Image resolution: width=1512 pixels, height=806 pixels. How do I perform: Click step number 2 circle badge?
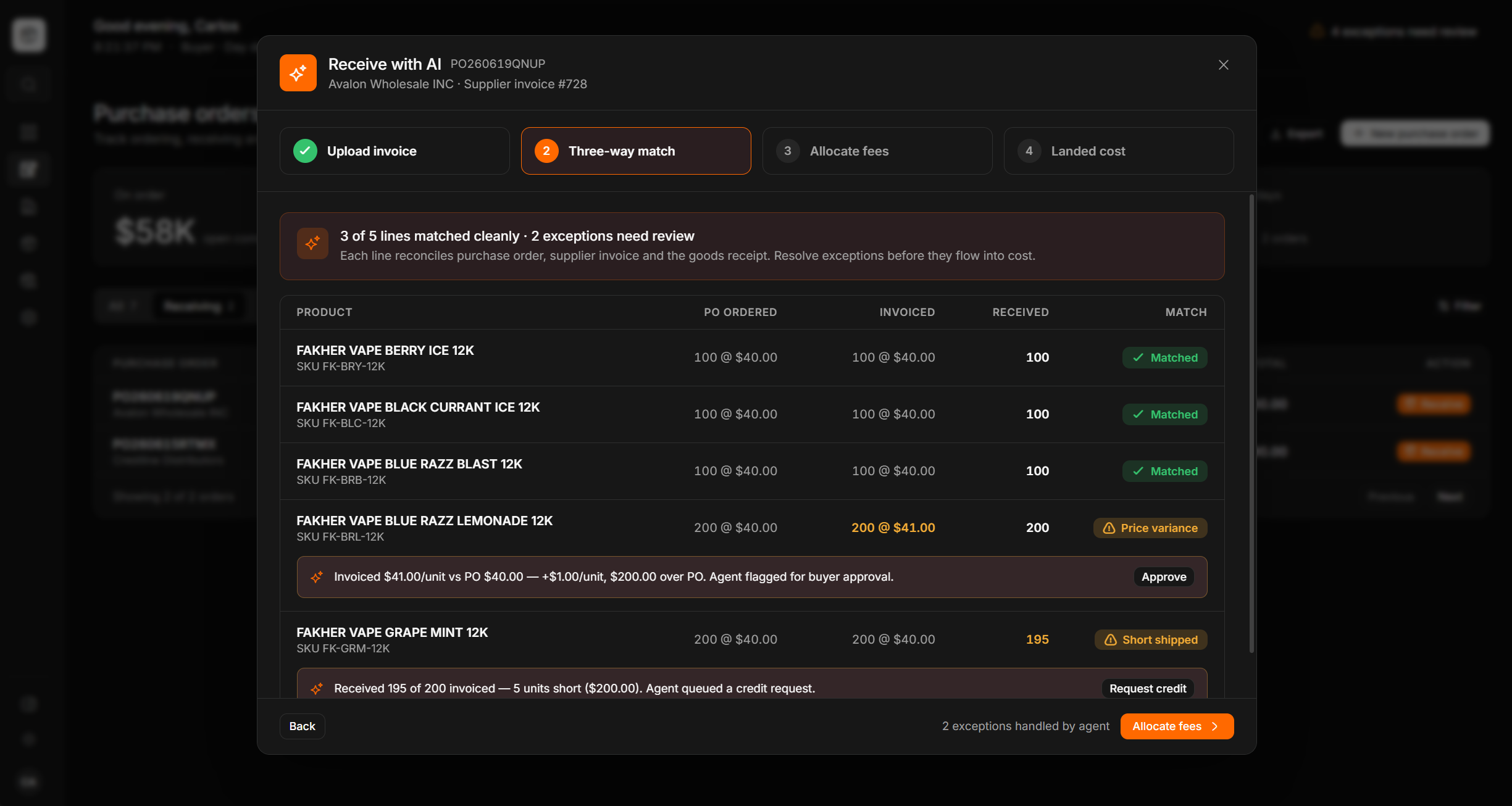pyautogui.click(x=546, y=151)
